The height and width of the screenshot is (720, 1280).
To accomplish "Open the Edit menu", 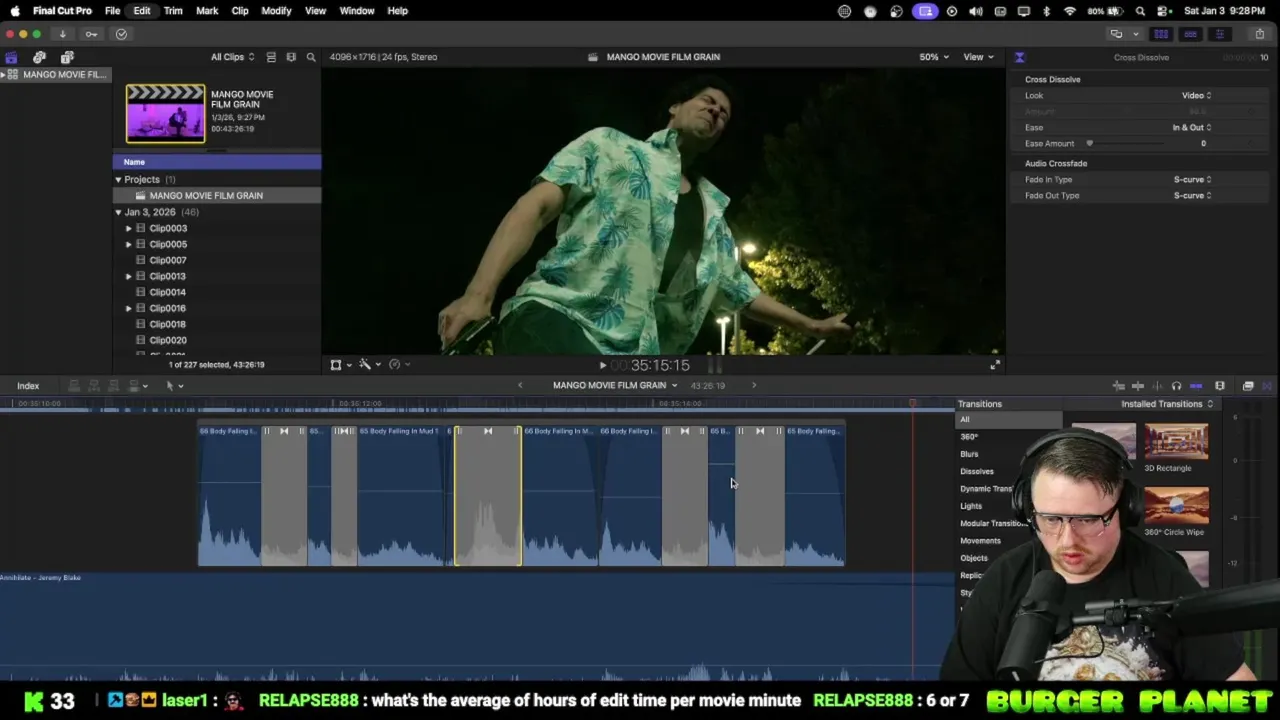I will (x=142, y=11).
